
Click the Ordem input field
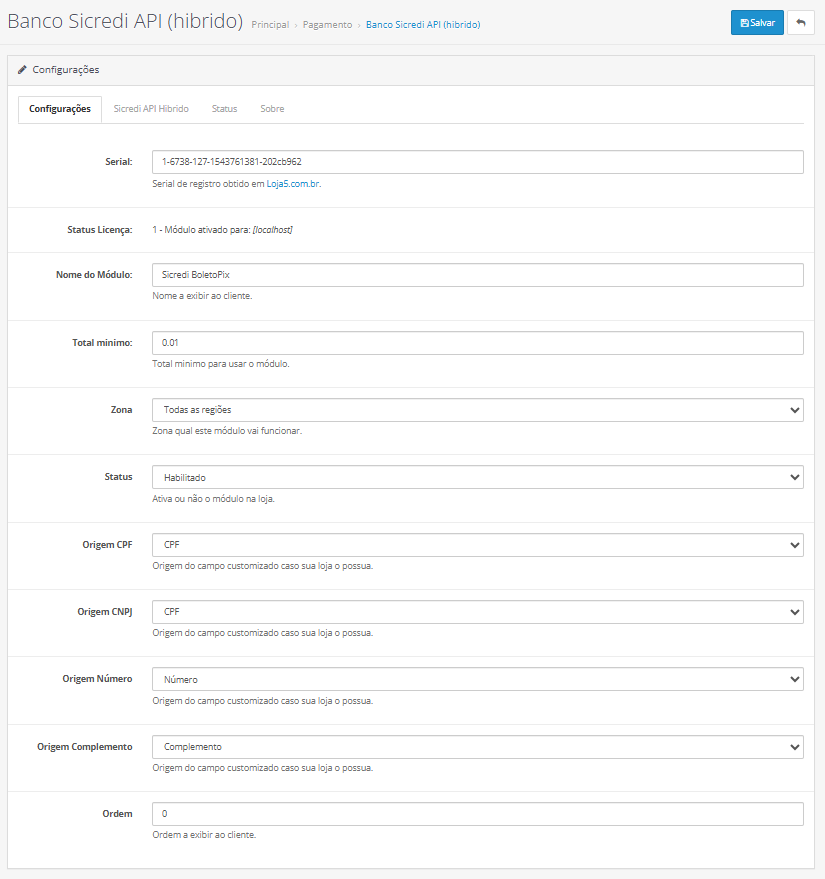tap(477, 814)
